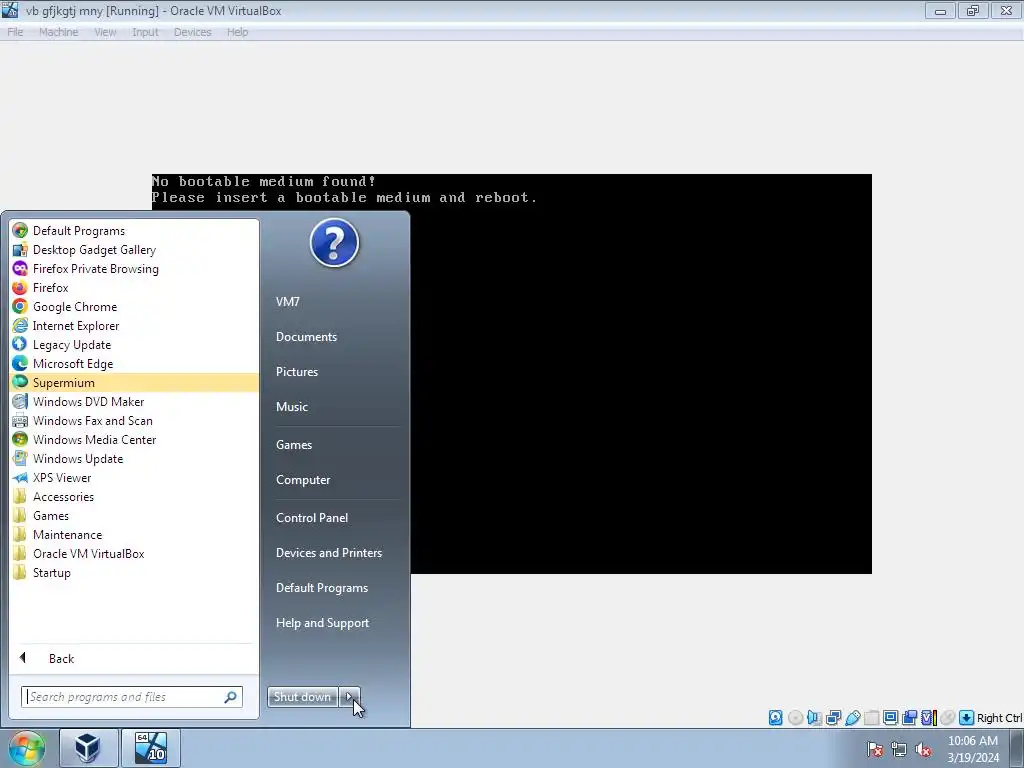Open Legacy Update

(x=134, y=344)
